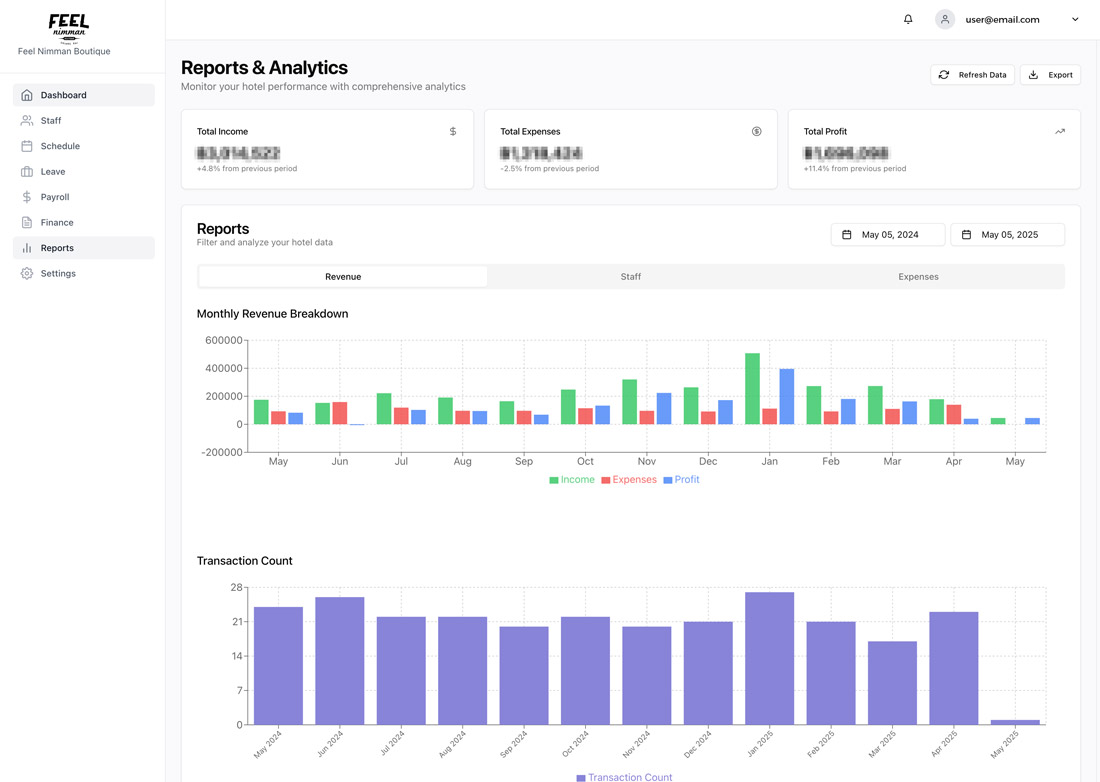This screenshot has height=782, width=1100.
Task: Click the trending arrow icon on Total Profit card
Action: [x=1060, y=130]
